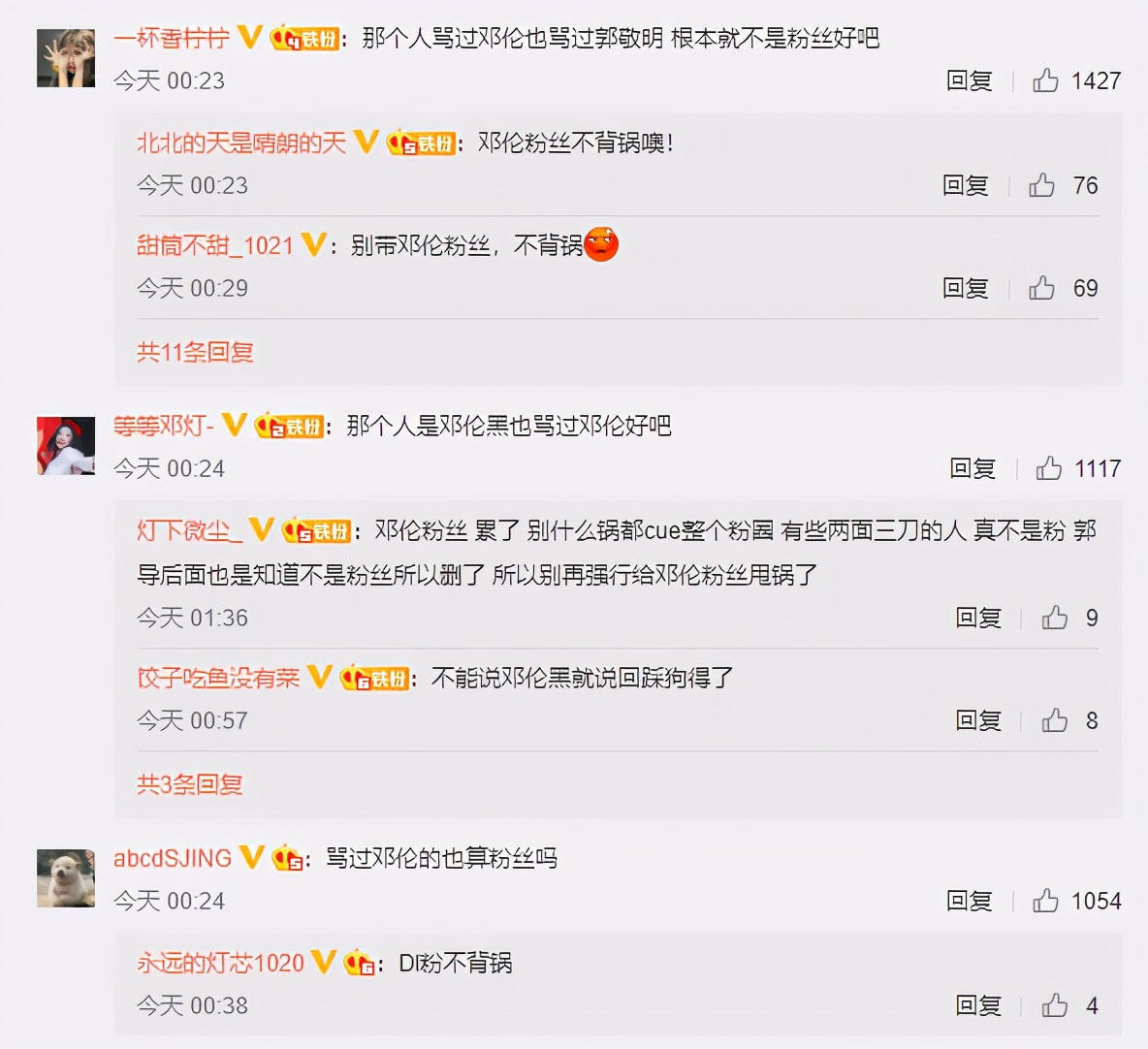Like 灯下微尘_'s reply with 9 likes
This screenshot has width=1148, height=1049.
click(x=1054, y=618)
